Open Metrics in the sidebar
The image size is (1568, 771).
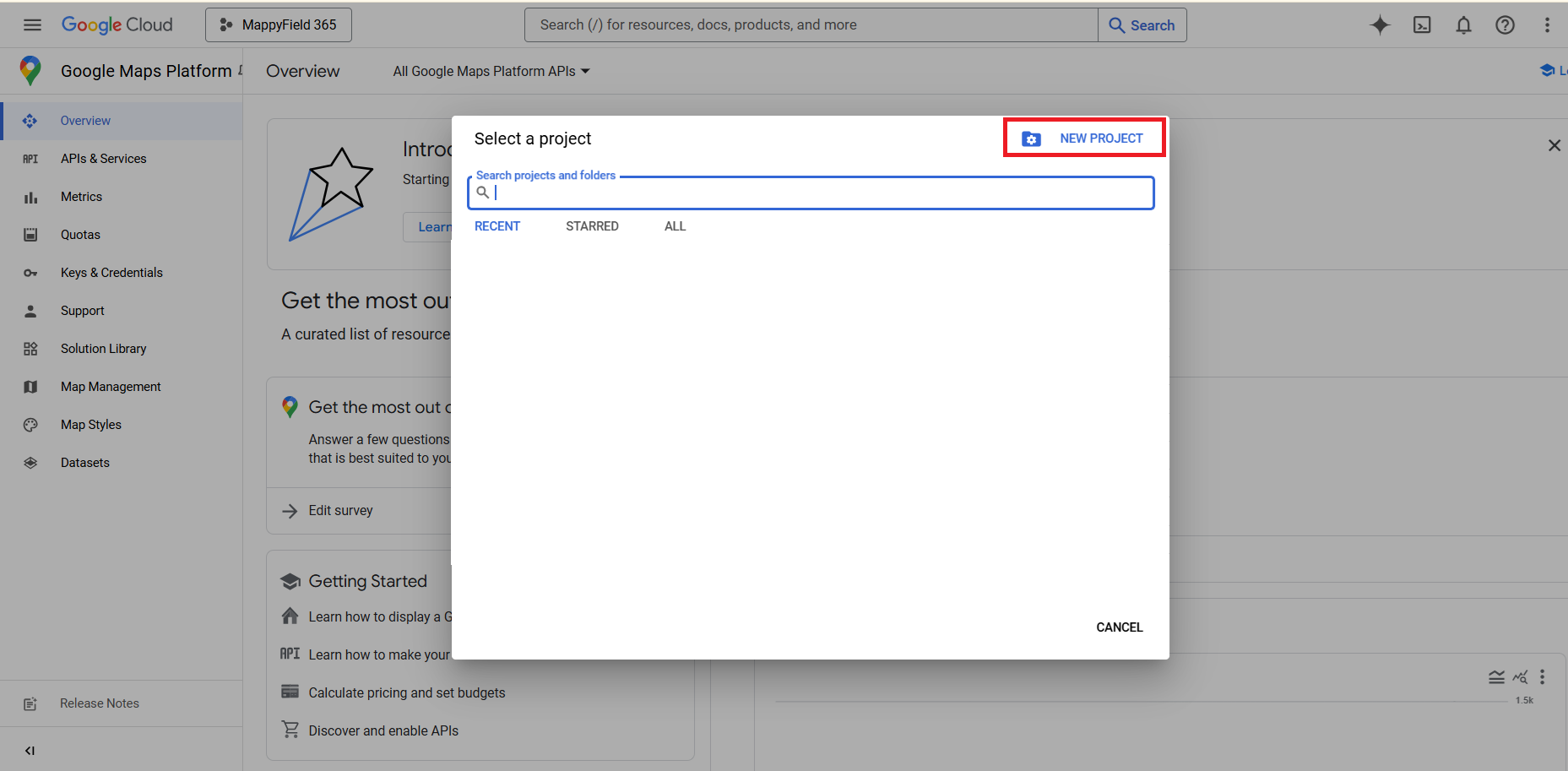[x=81, y=197]
